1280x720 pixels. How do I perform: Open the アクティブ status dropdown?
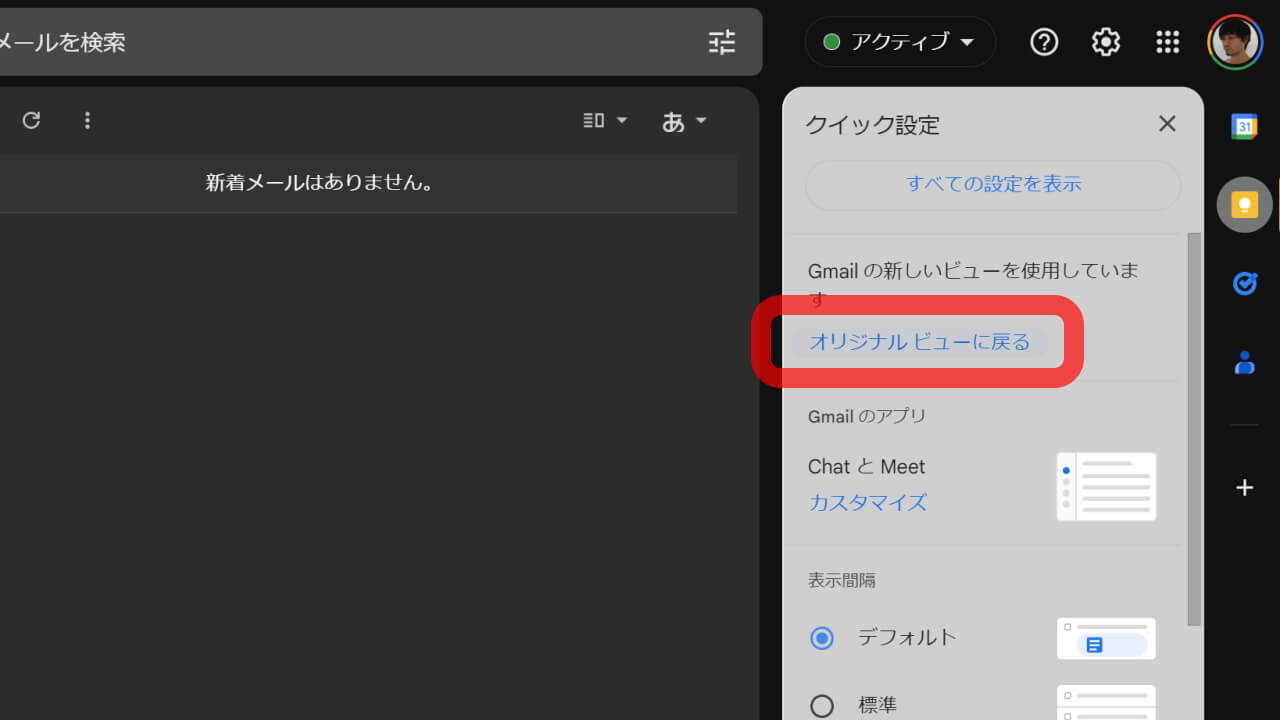coord(899,42)
